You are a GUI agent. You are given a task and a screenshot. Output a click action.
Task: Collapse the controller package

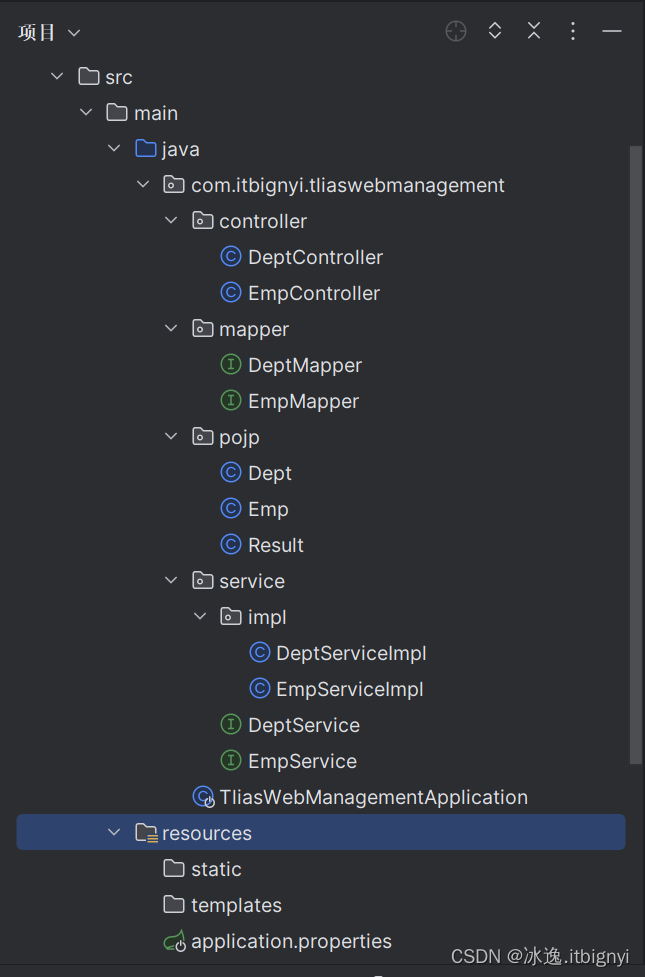pyautogui.click(x=171, y=221)
